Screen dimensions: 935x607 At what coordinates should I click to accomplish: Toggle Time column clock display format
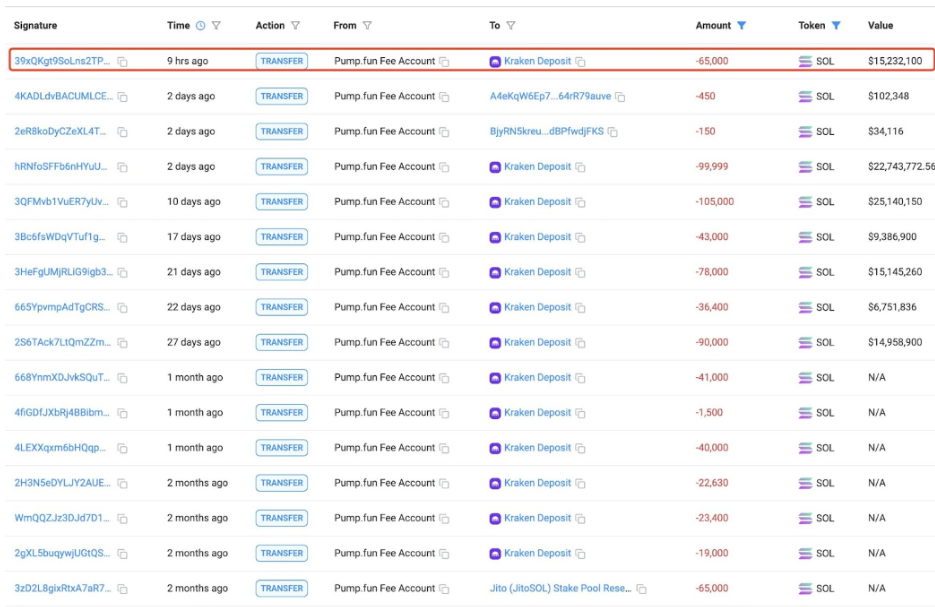[200, 26]
